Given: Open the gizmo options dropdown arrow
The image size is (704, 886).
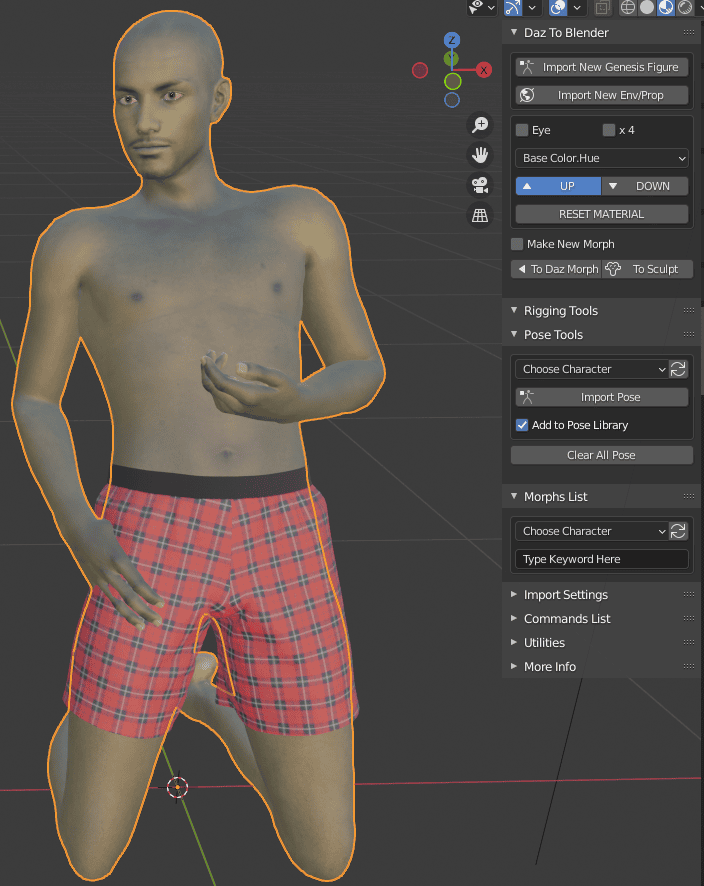Looking at the screenshot, I should pyautogui.click(x=532, y=8).
